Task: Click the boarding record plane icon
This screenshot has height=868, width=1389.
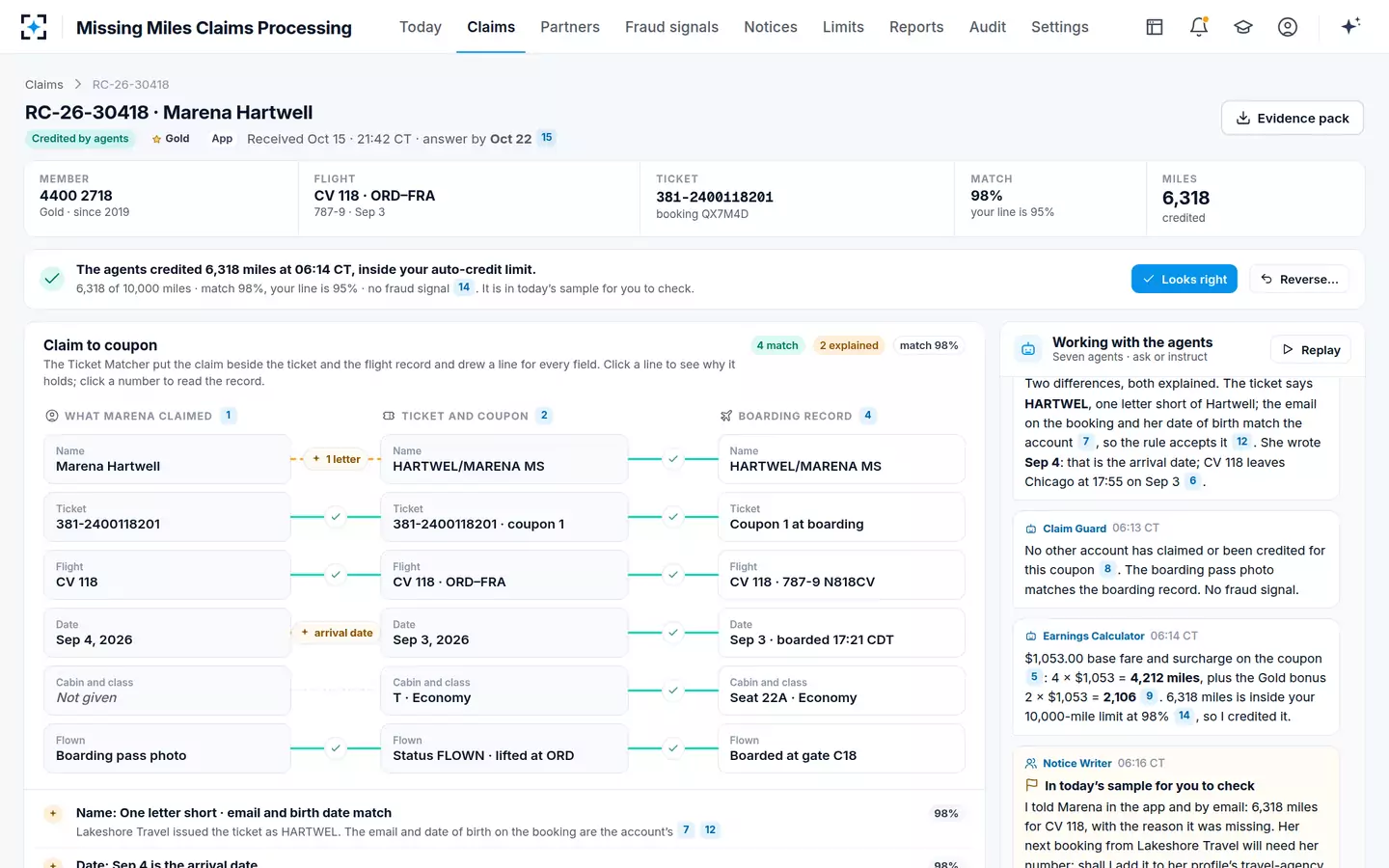Action: pyautogui.click(x=726, y=416)
